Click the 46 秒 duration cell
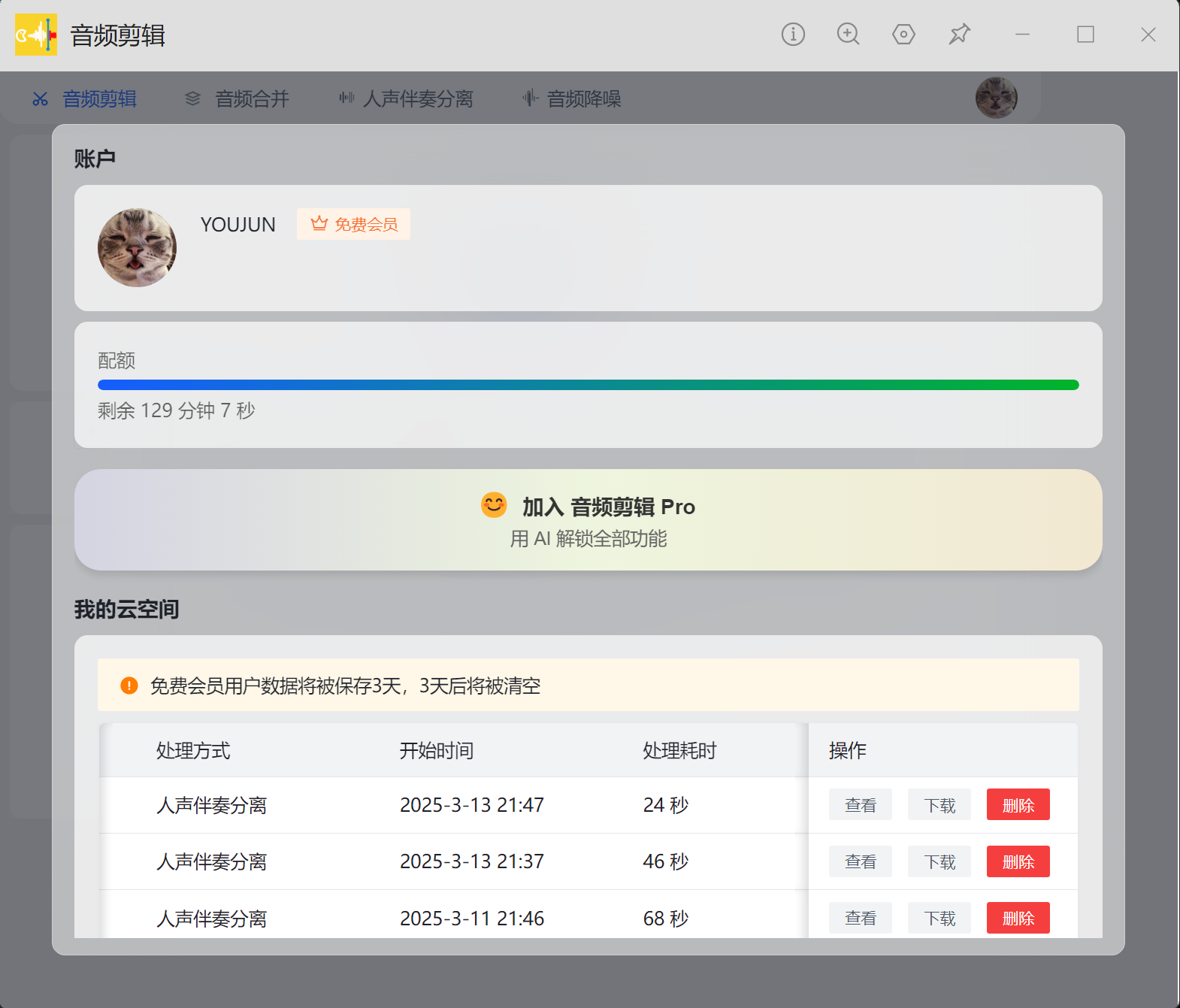Screen dimensions: 1180x1008 coord(666,861)
